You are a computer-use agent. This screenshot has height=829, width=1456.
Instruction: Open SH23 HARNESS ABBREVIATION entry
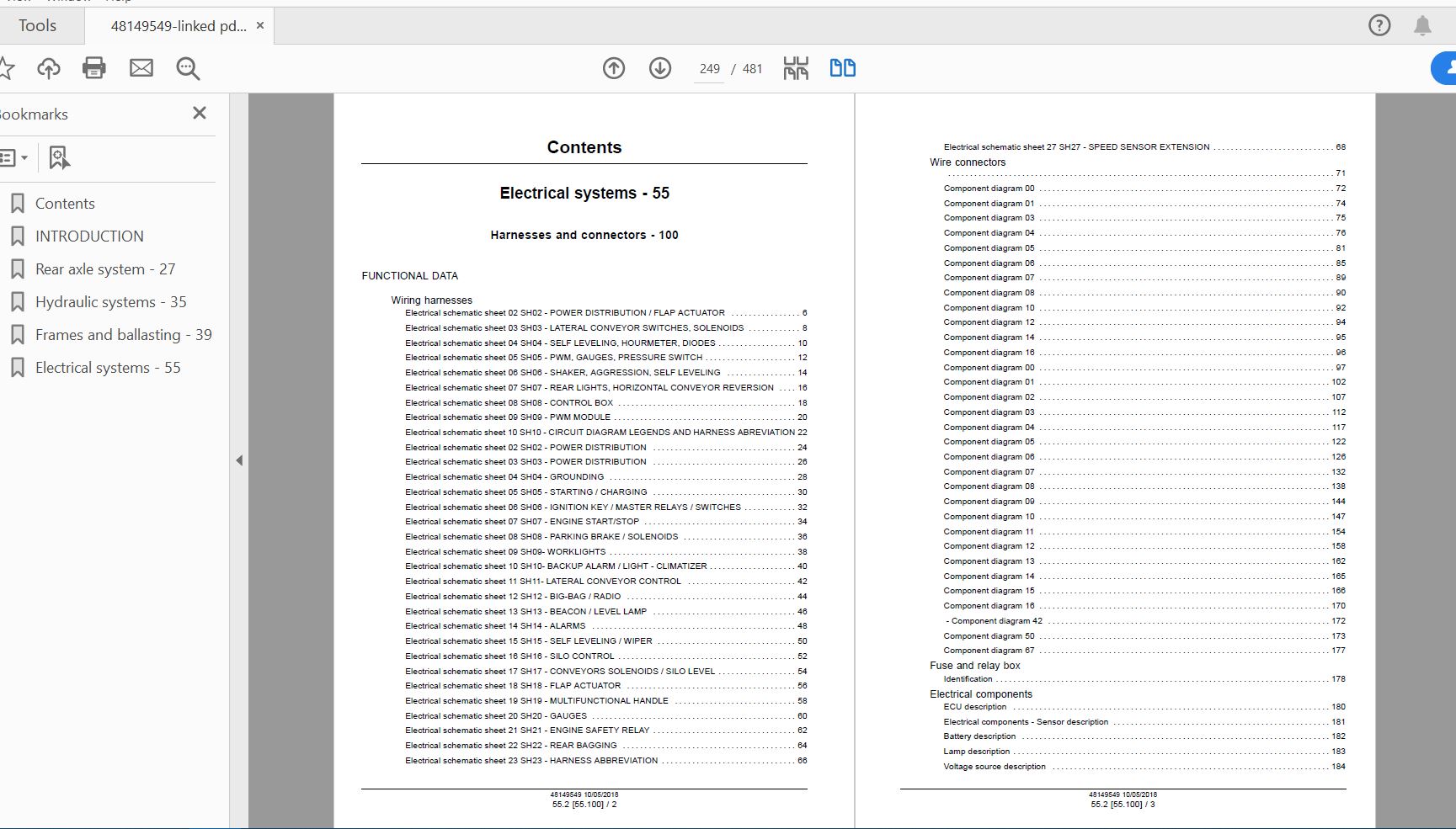click(605, 761)
